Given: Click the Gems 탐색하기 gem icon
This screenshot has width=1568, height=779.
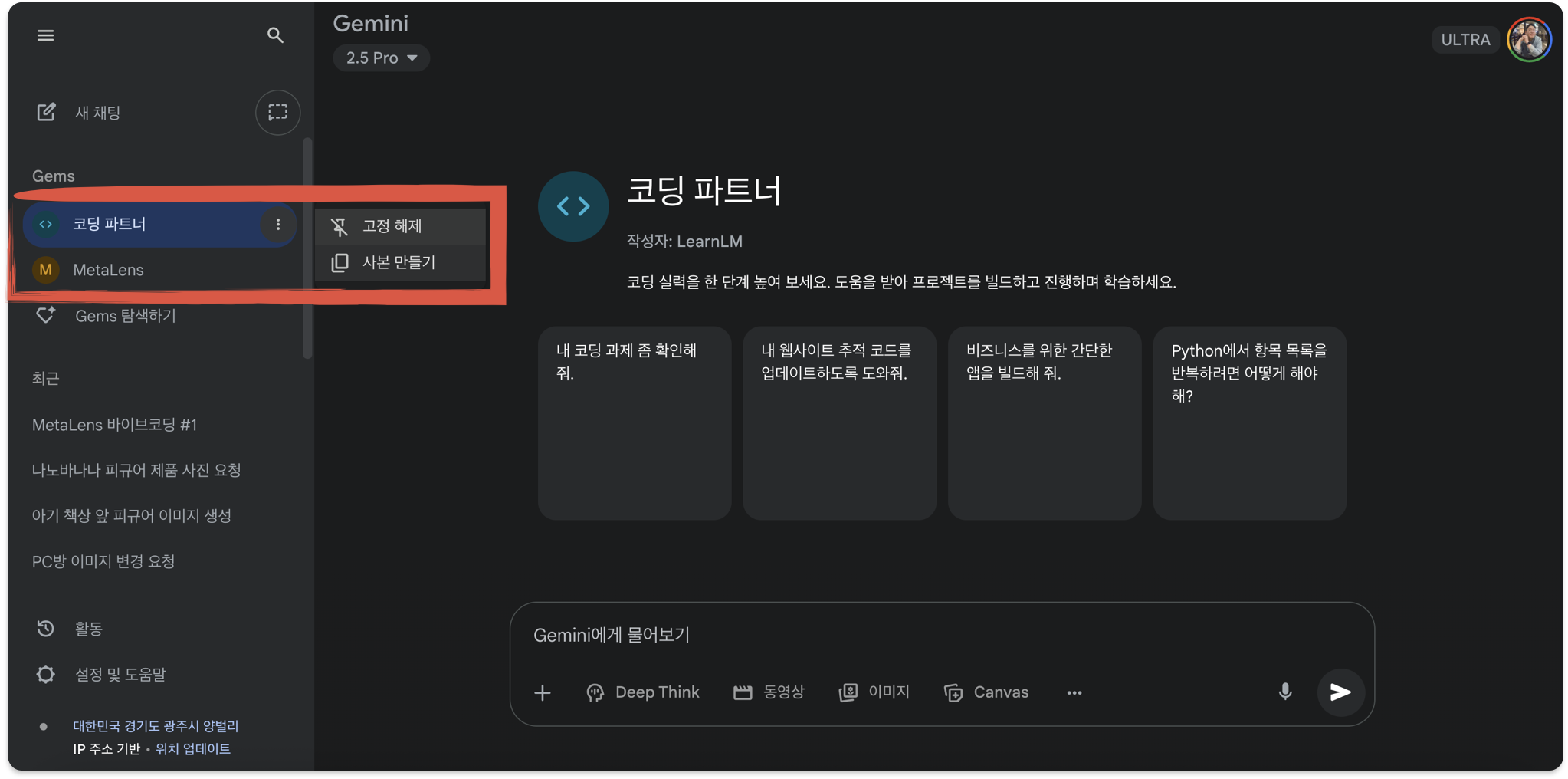Looking at the screenshot, I should point(46,315).
